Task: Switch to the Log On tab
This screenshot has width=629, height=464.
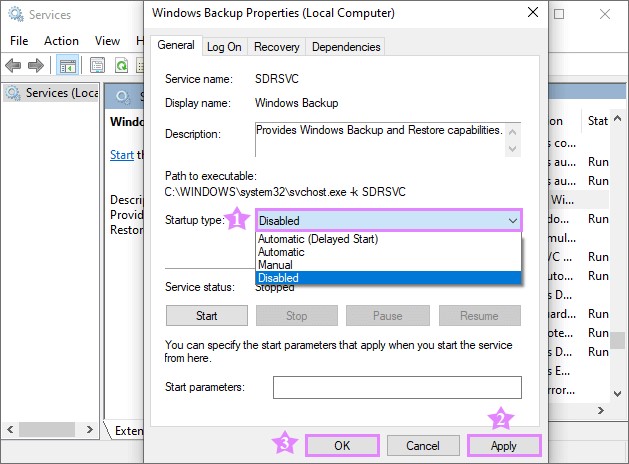Action: click(x=224, y=47)
